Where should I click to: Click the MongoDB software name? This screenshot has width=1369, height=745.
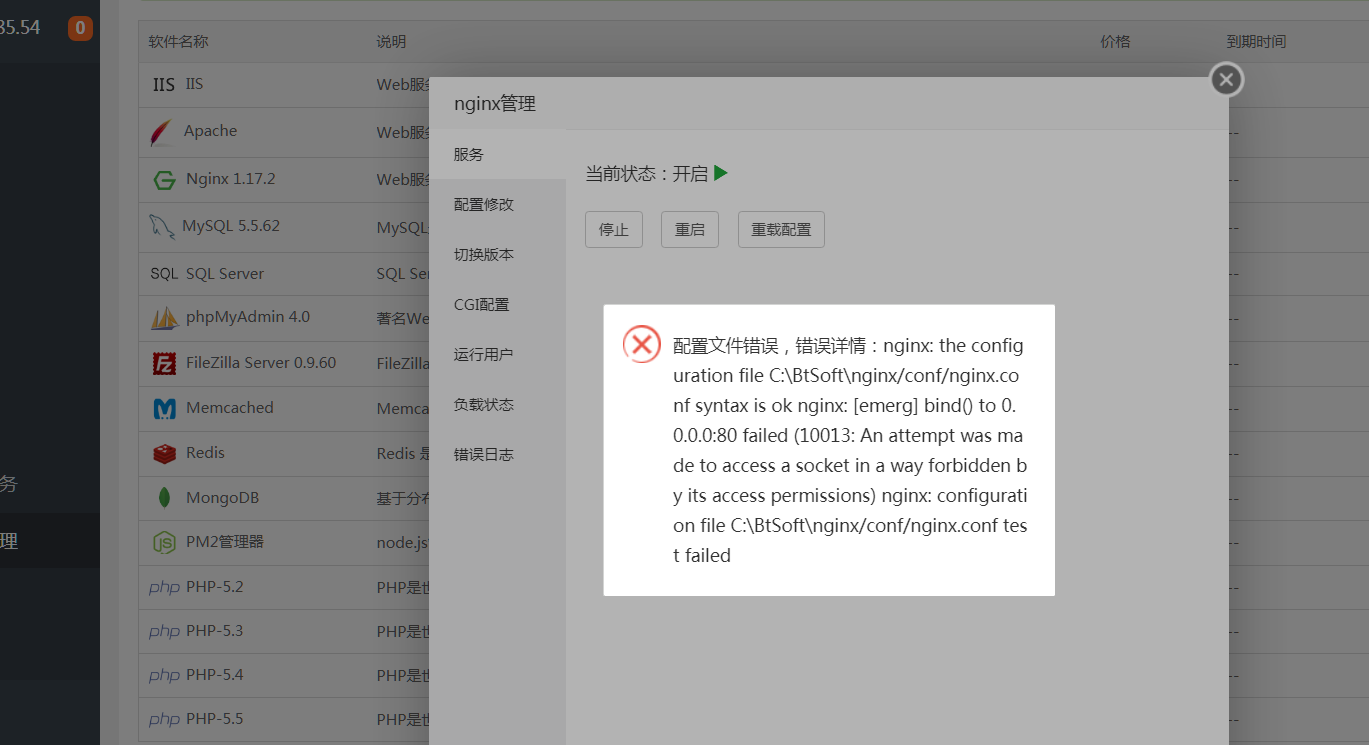click(x=223, y=498)
